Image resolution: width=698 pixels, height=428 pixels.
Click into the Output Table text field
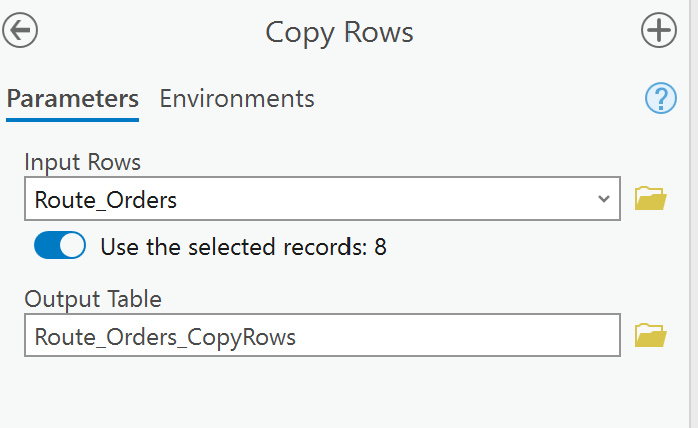pyautogui.click(x=450, y=337)
